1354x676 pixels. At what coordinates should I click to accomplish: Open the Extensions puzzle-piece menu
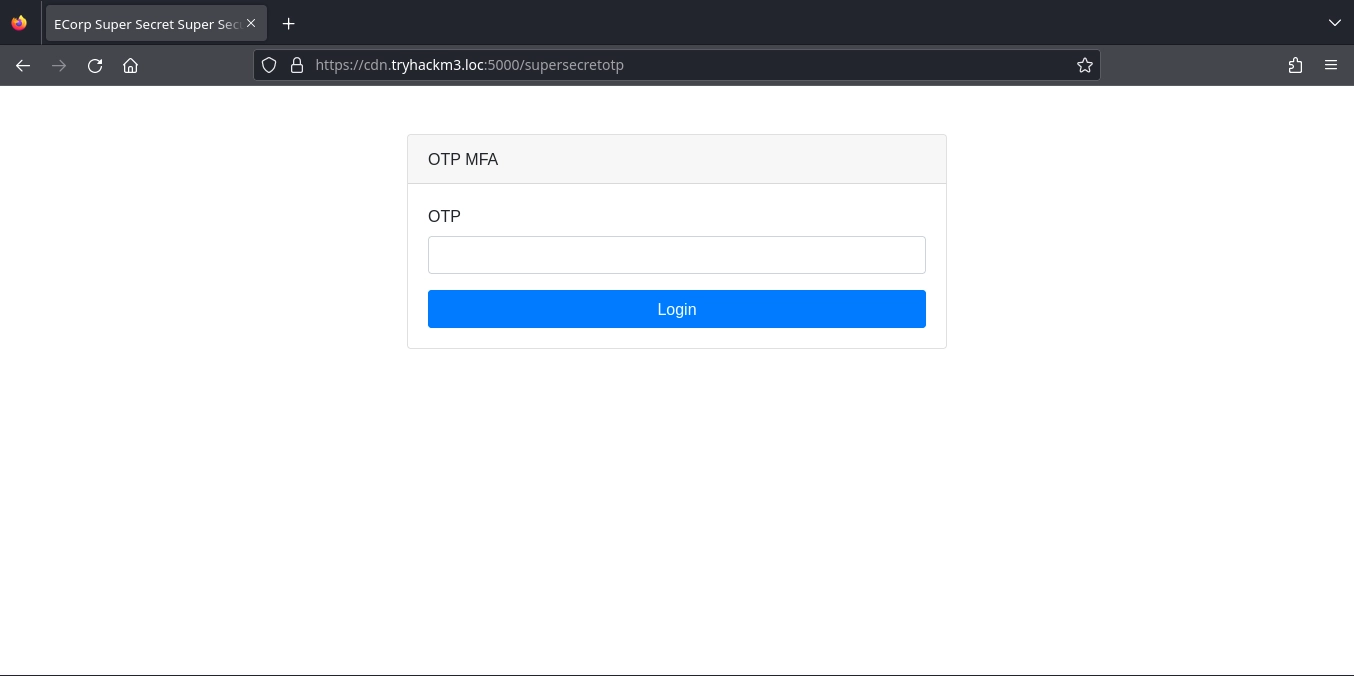(x=1295, y=65)
